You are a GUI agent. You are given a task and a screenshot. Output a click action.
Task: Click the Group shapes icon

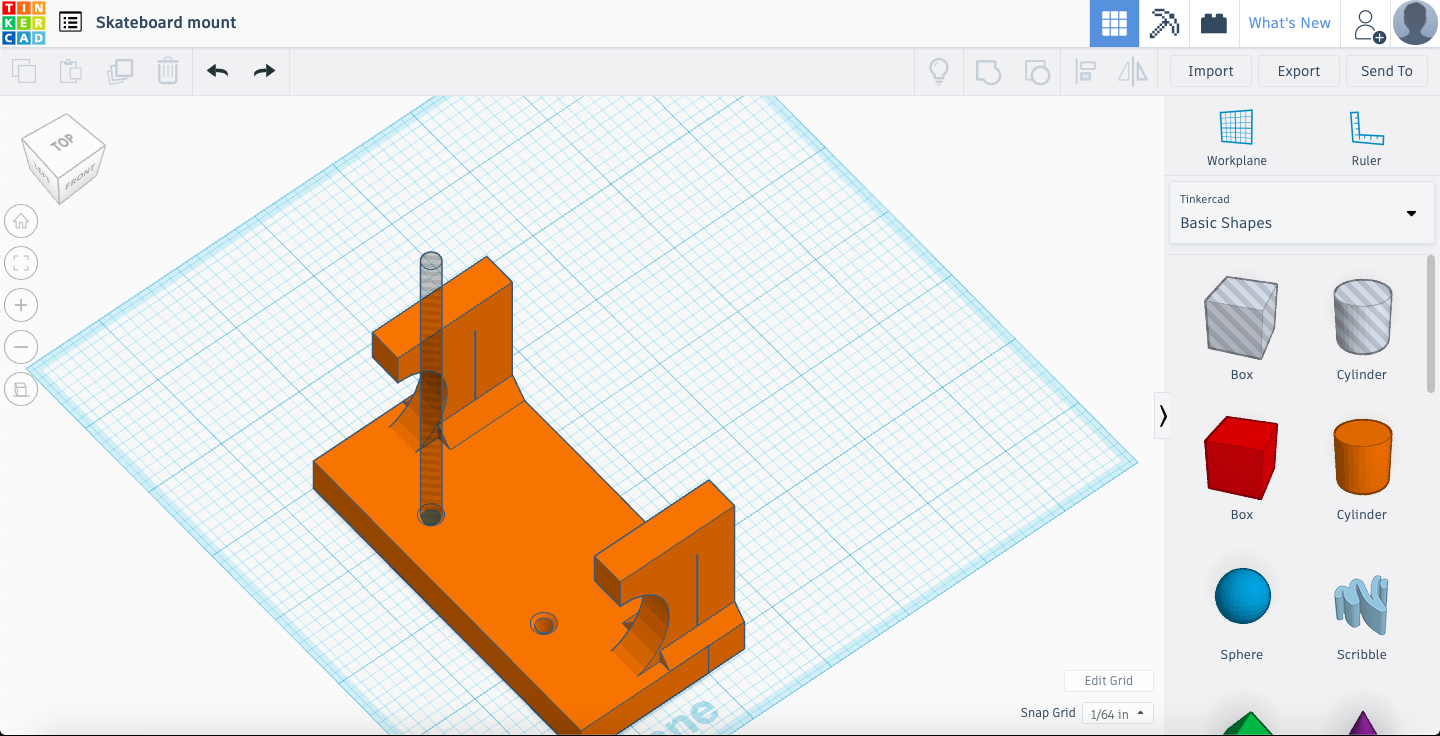click(988, 71)
